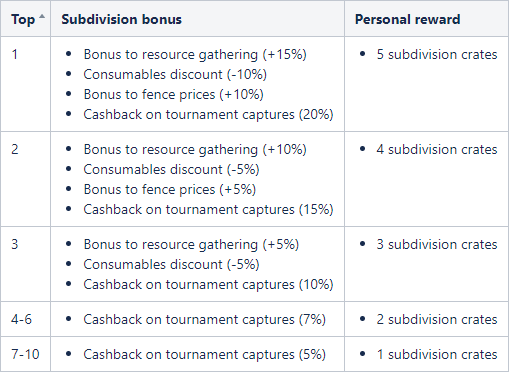This screenshot has width=509, height=372.
Task: Select the 4-6 rank cell
Action: 26,319
